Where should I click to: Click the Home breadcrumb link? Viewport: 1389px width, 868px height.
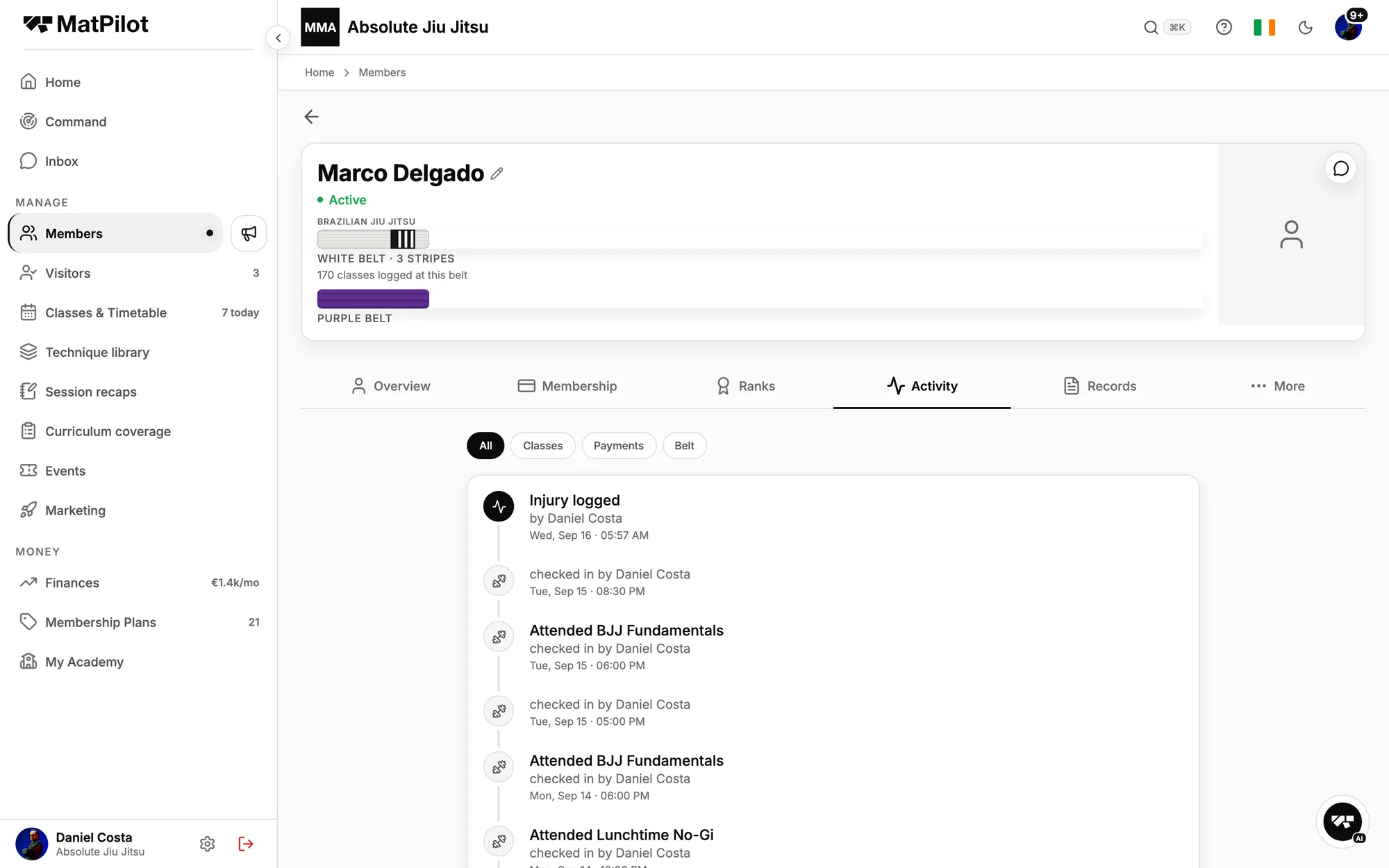tap(319, 72)
